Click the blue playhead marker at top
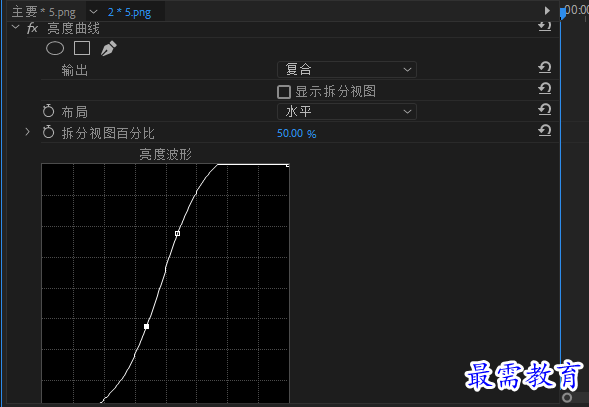The image size is (589, 407). (562, 14)
